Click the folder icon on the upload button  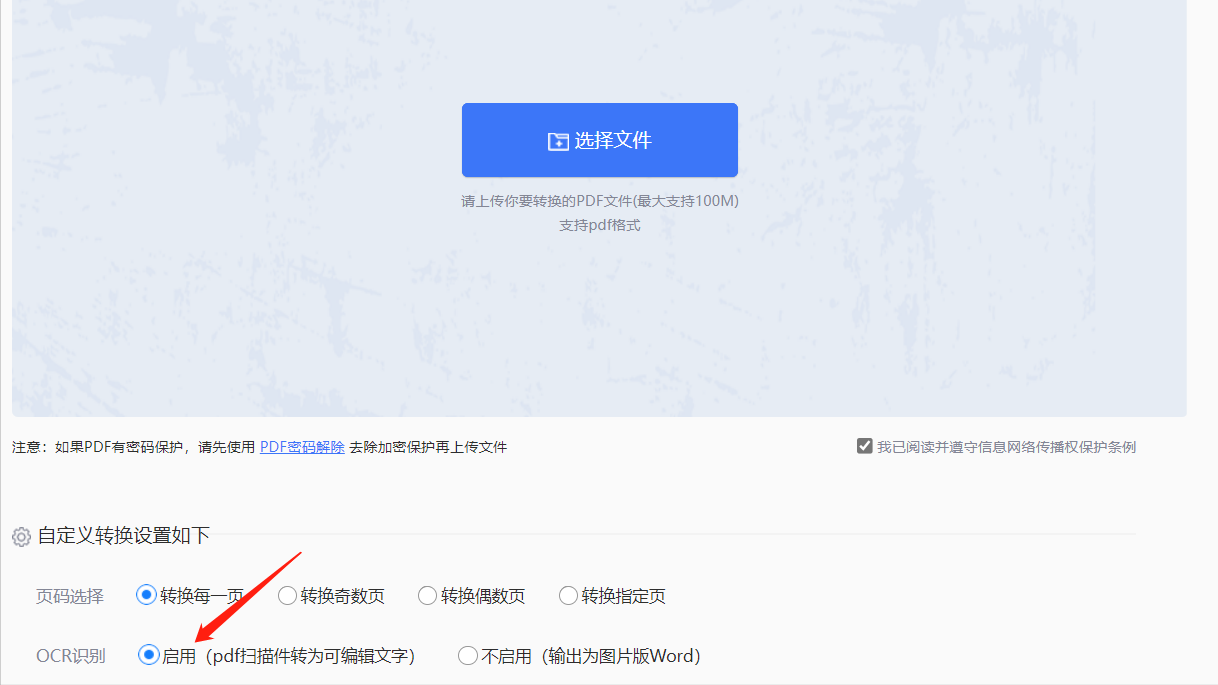(557, 141)
